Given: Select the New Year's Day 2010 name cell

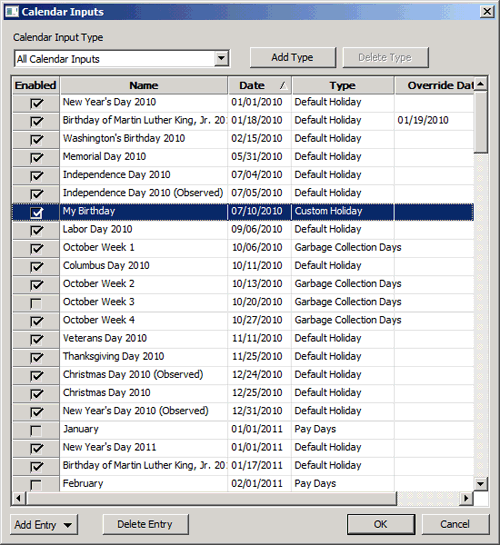Looking at the screenshot, I should [x=144, y=102].
